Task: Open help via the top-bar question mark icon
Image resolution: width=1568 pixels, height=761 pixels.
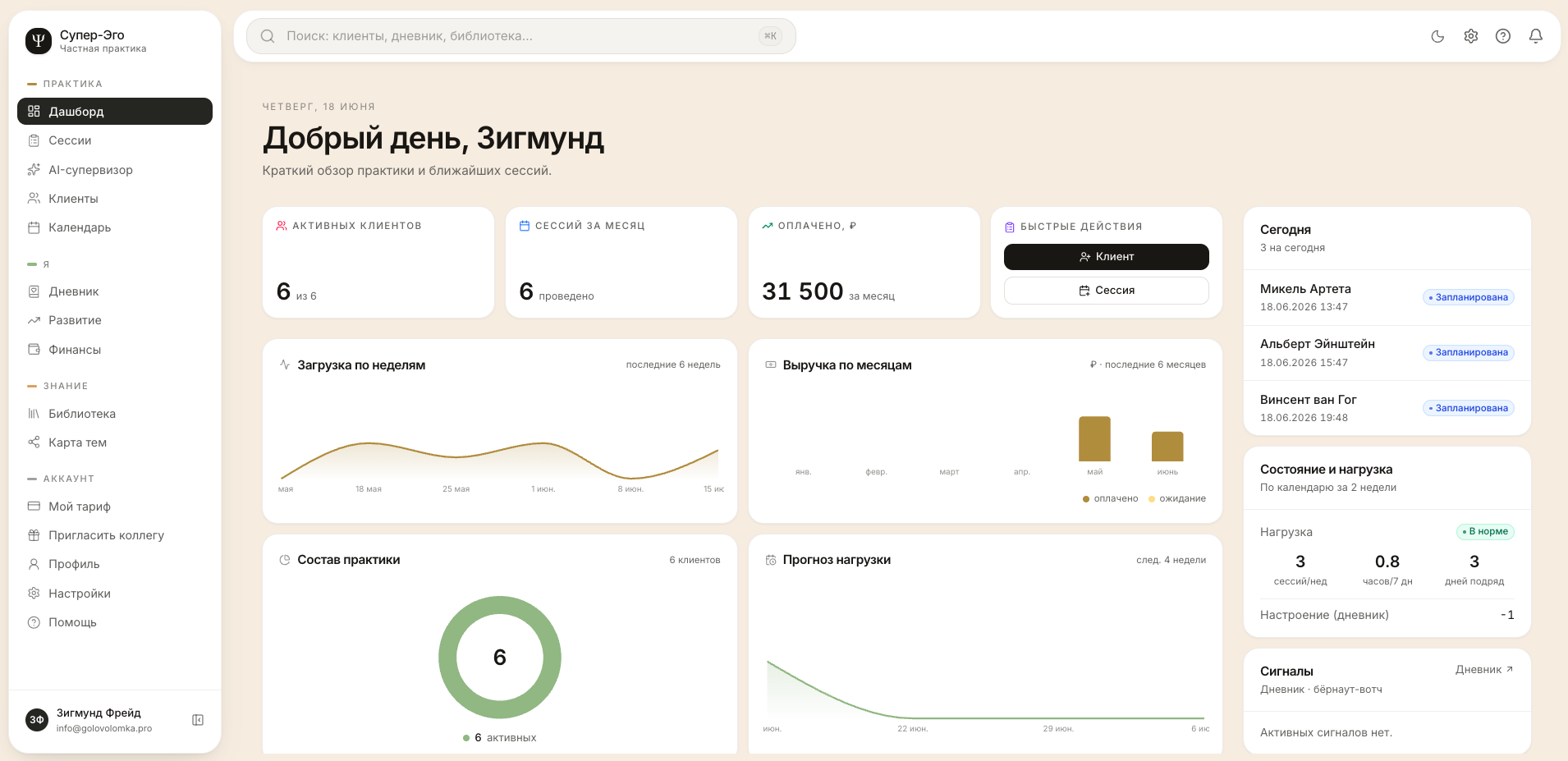Action: coord(1503,36)
